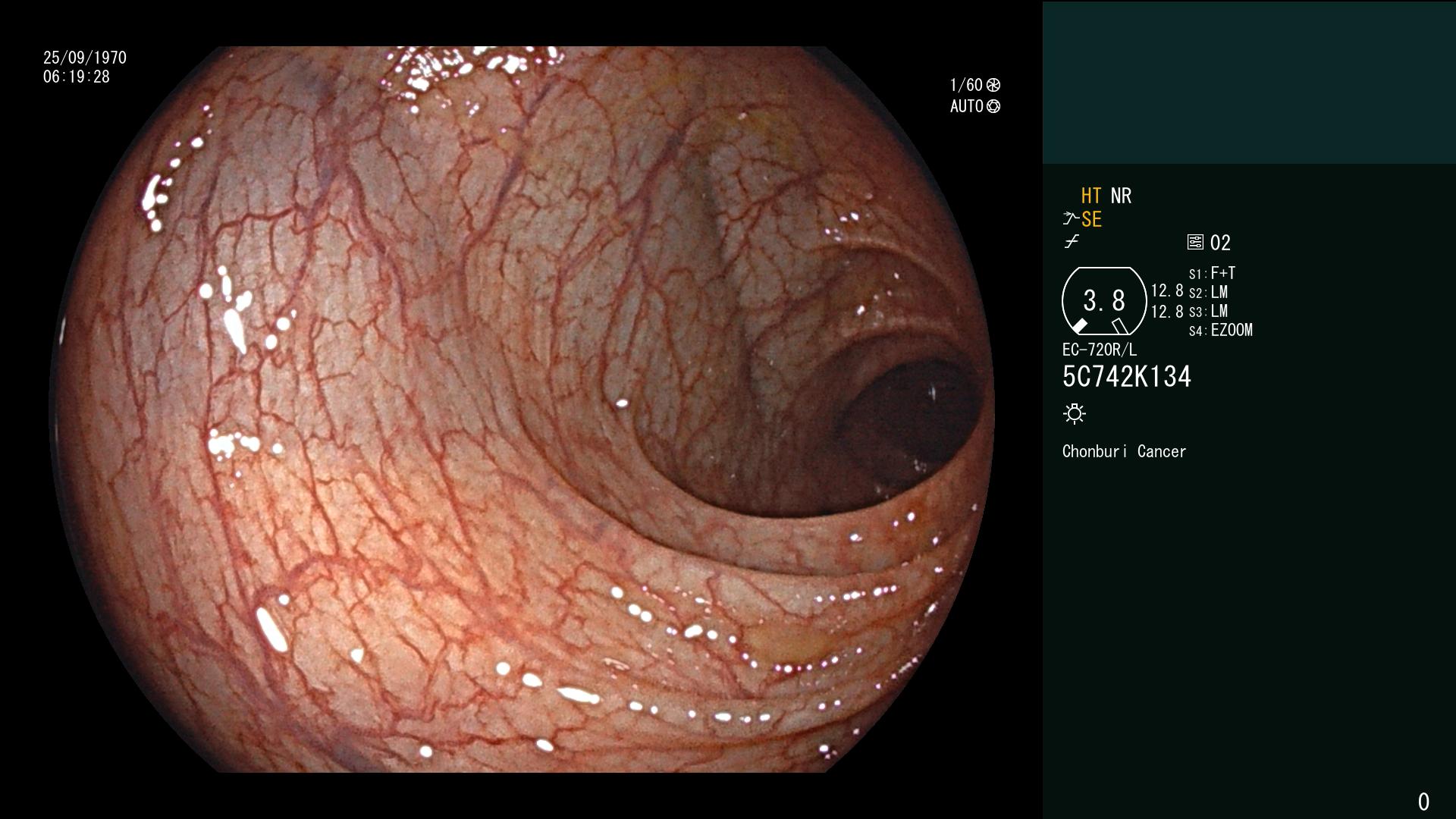Click the AUTO iris mode label

point(967,106)
